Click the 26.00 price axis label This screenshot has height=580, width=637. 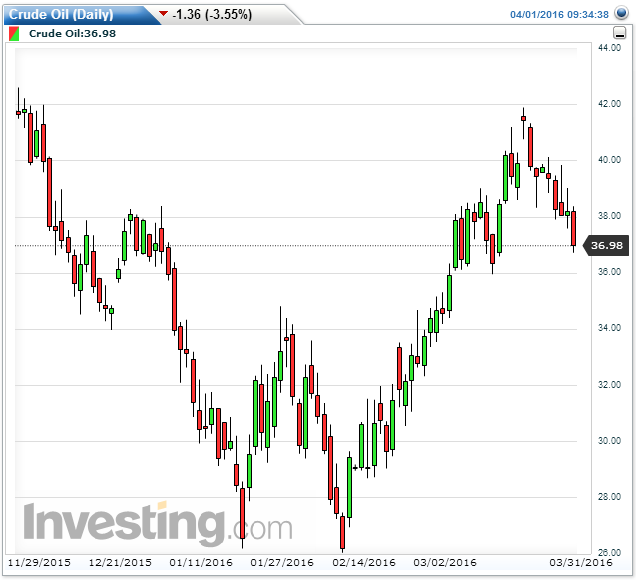(609, 552)
